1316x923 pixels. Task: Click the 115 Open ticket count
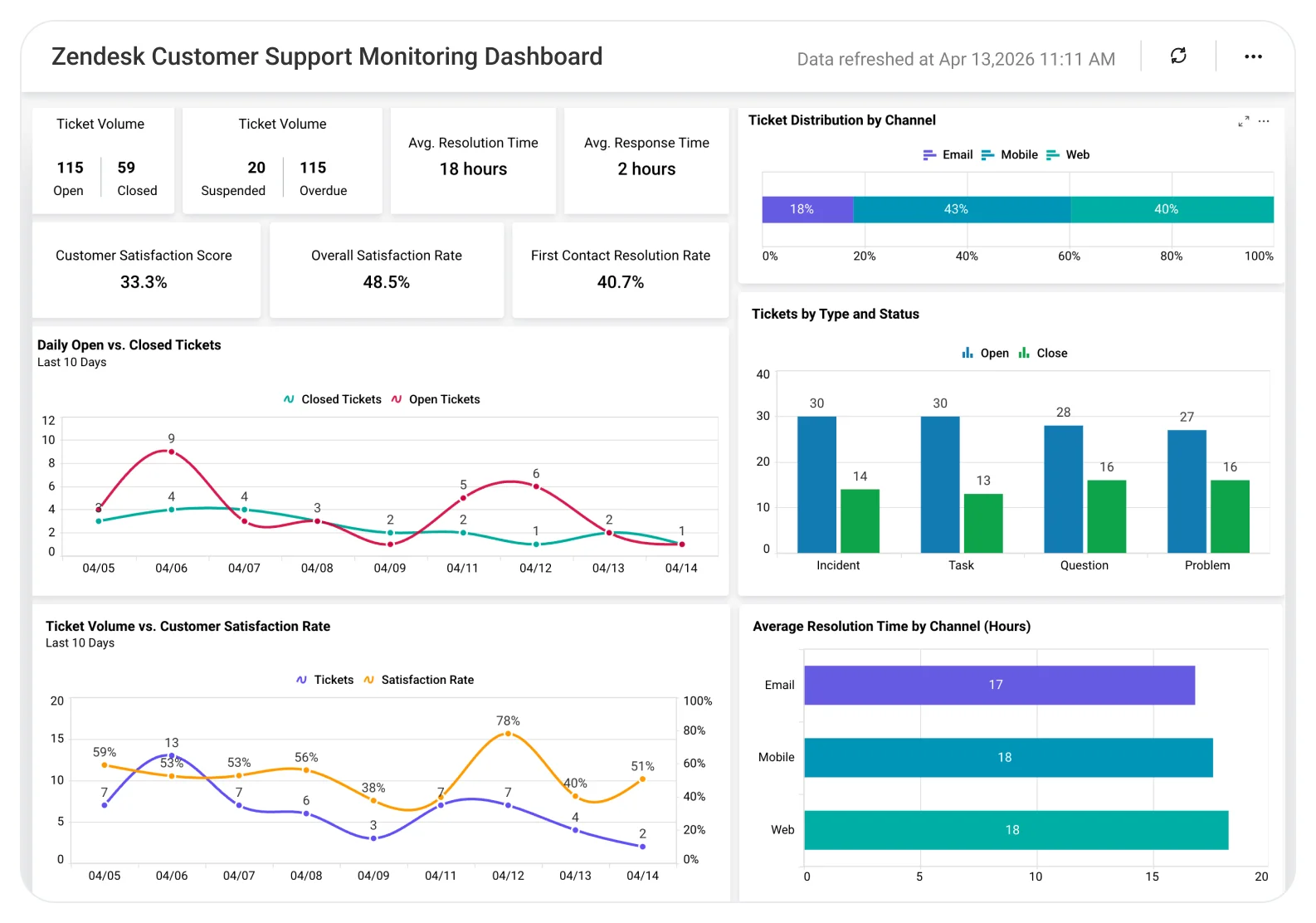71,168
